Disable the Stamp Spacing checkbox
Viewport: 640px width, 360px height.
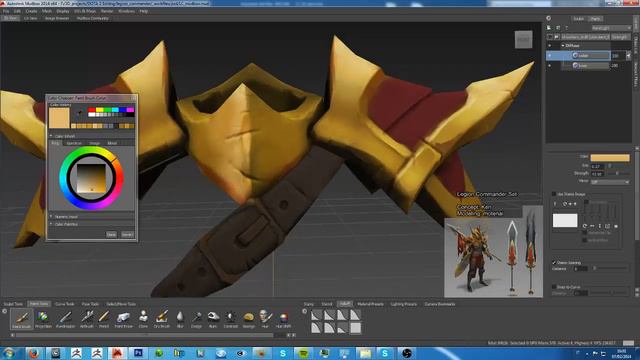point(554,262)
